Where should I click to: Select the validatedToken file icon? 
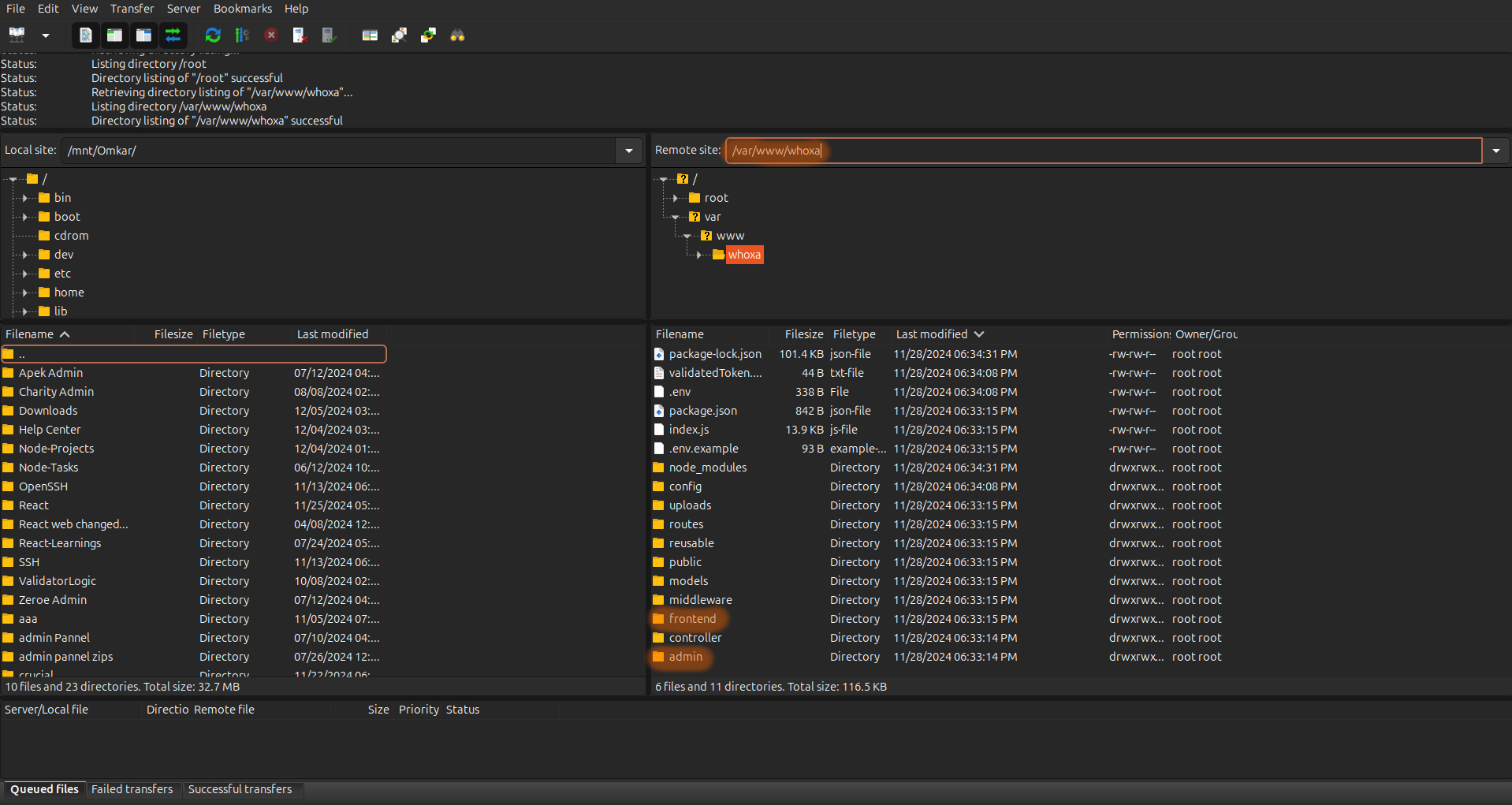click(x=659, y=373)
